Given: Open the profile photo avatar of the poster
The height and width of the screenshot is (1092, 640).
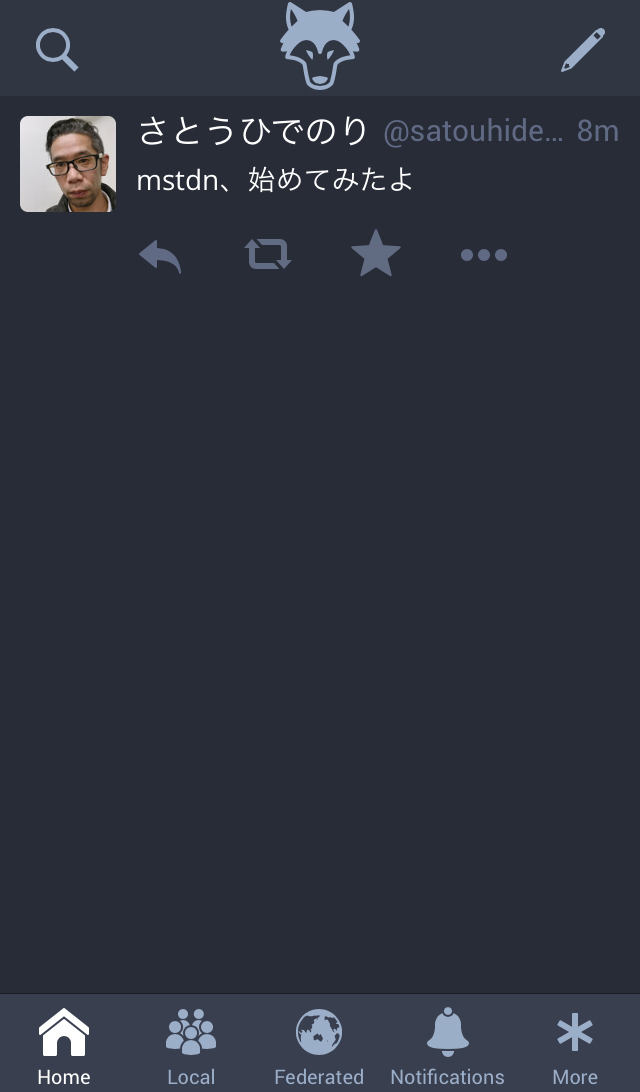Looking at the screenshot, I should click(x=68, y=164).
